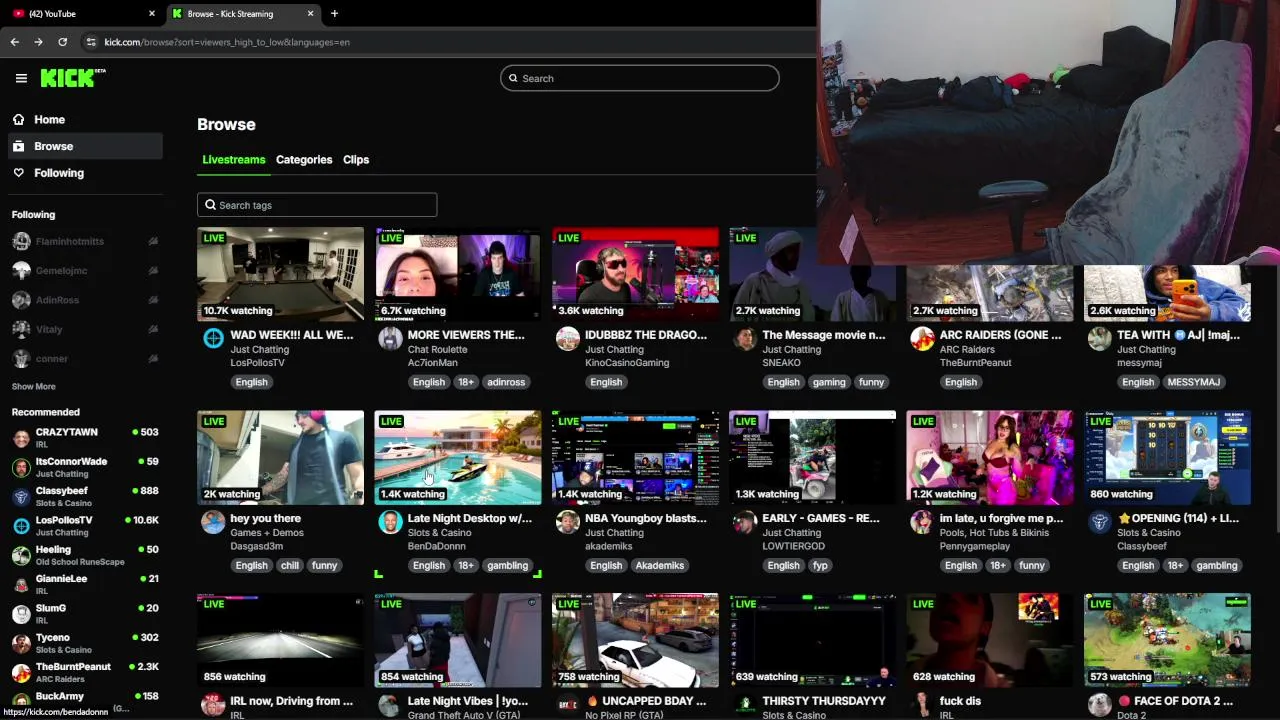This screenshot has height=720, width=1280.
Task: Click the TheBurntPeanut avatar under ARC RAIDERS
Action: click(922, 339)
